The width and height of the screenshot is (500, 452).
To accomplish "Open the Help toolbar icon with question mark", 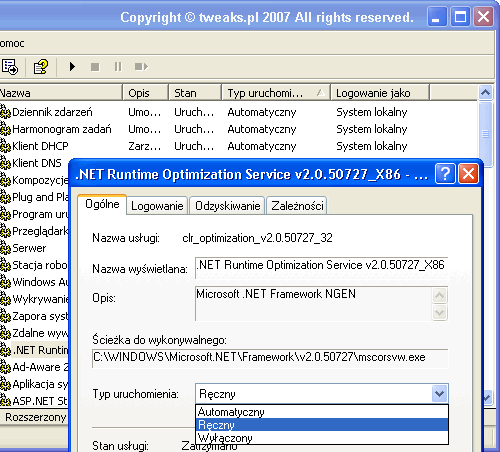I will coord(41,67).
